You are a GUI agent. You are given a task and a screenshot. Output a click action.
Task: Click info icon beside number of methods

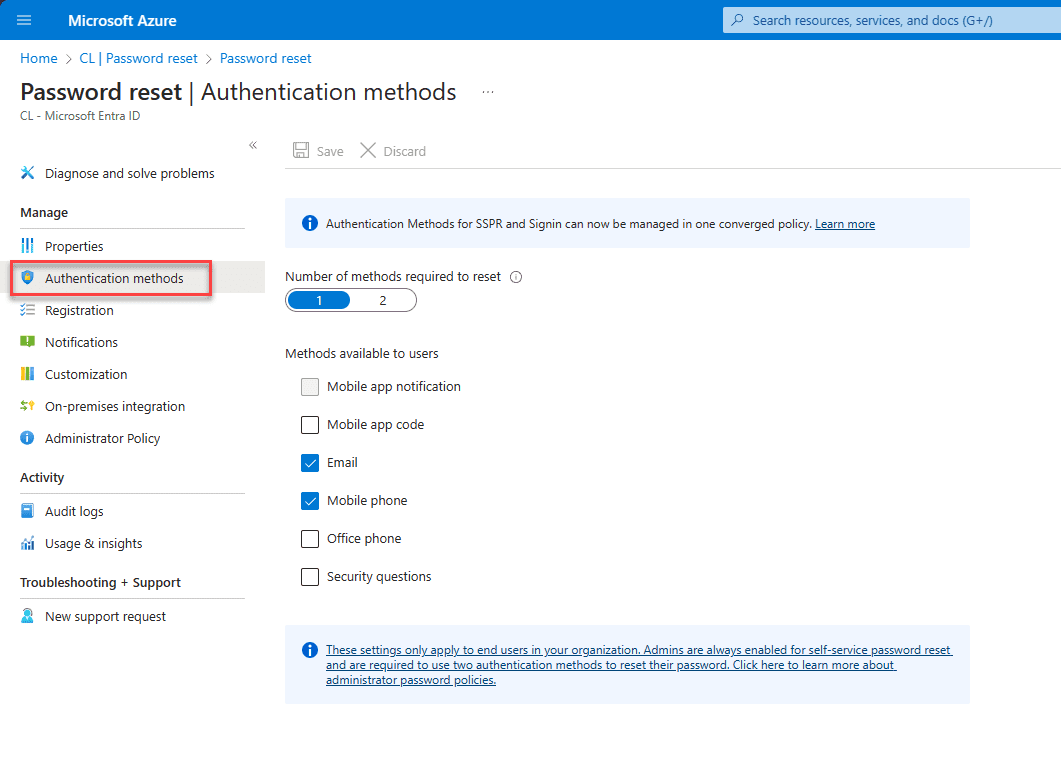coord(516,277)
